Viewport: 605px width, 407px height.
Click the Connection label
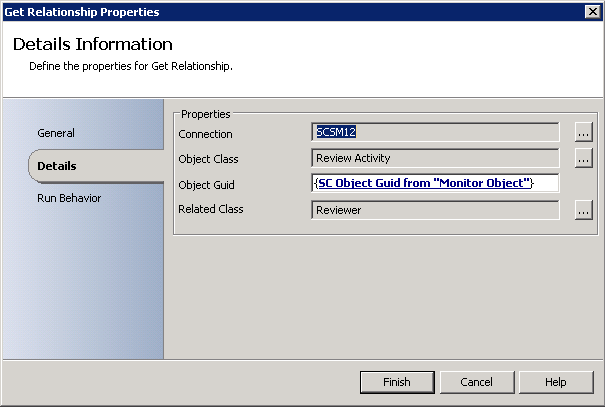(205, 134)
